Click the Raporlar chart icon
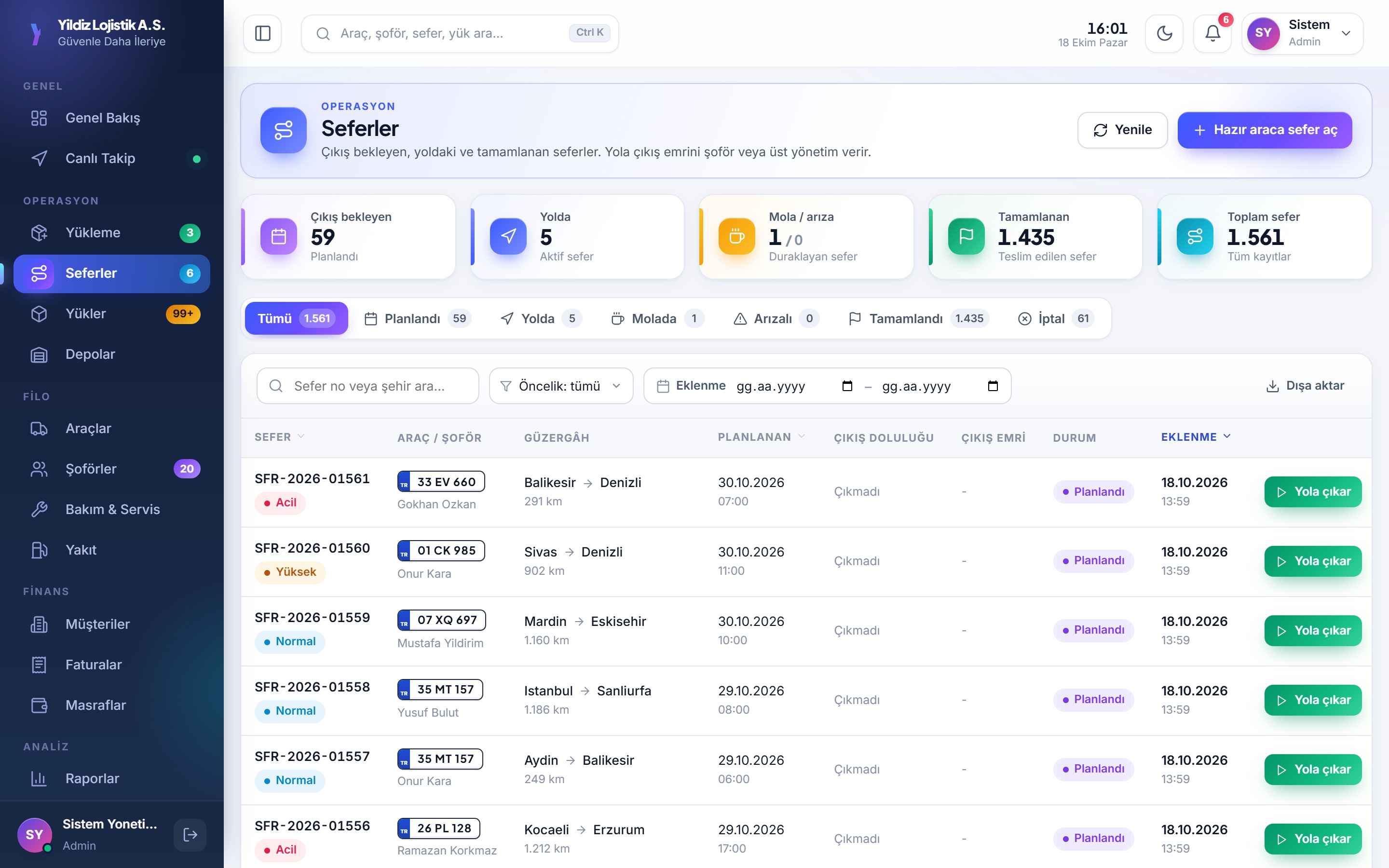1389x868 pixels. (39, 779)
